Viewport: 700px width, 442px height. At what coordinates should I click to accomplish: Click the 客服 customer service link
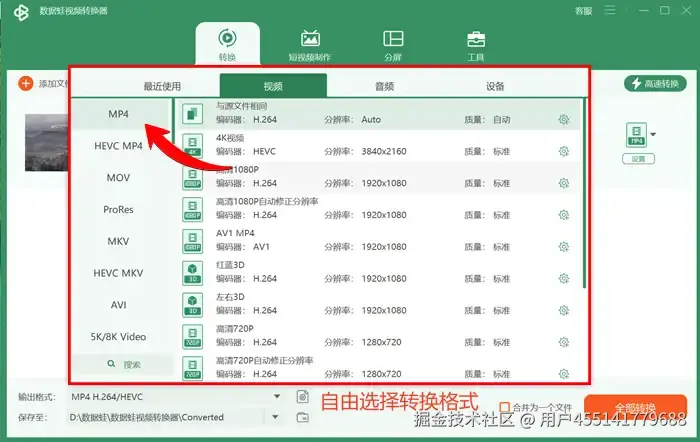(583, 11)
